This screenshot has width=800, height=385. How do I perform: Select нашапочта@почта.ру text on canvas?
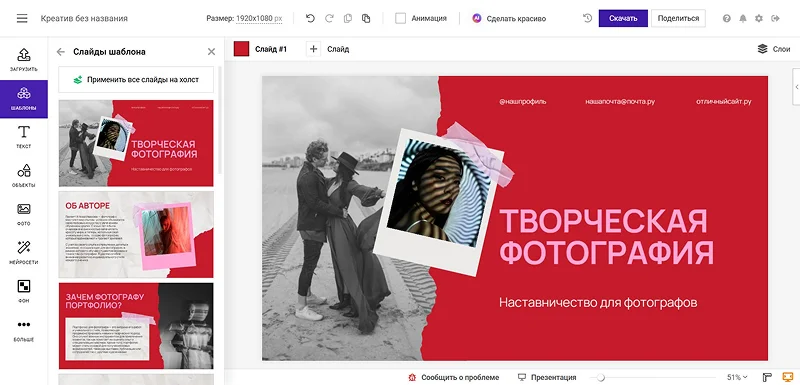pos(620,101)
